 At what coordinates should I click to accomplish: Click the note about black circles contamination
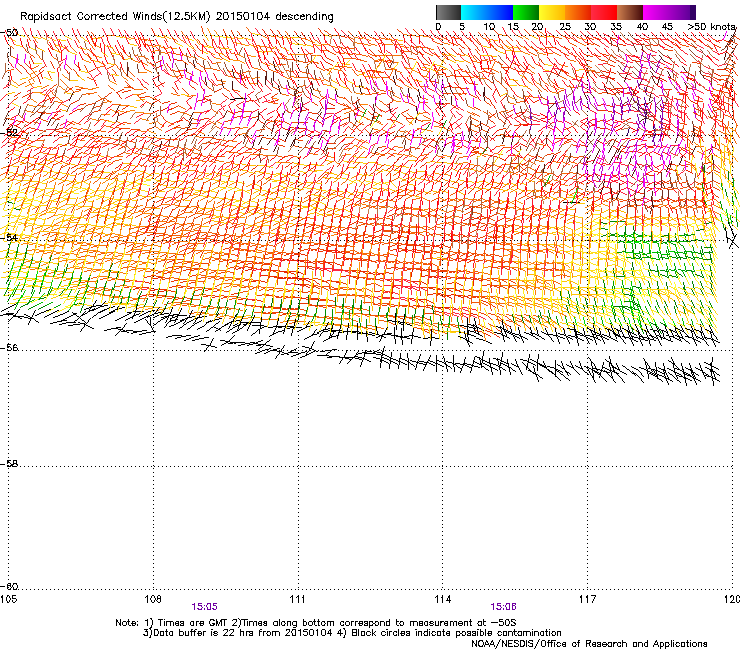click(x=456, y=633)
